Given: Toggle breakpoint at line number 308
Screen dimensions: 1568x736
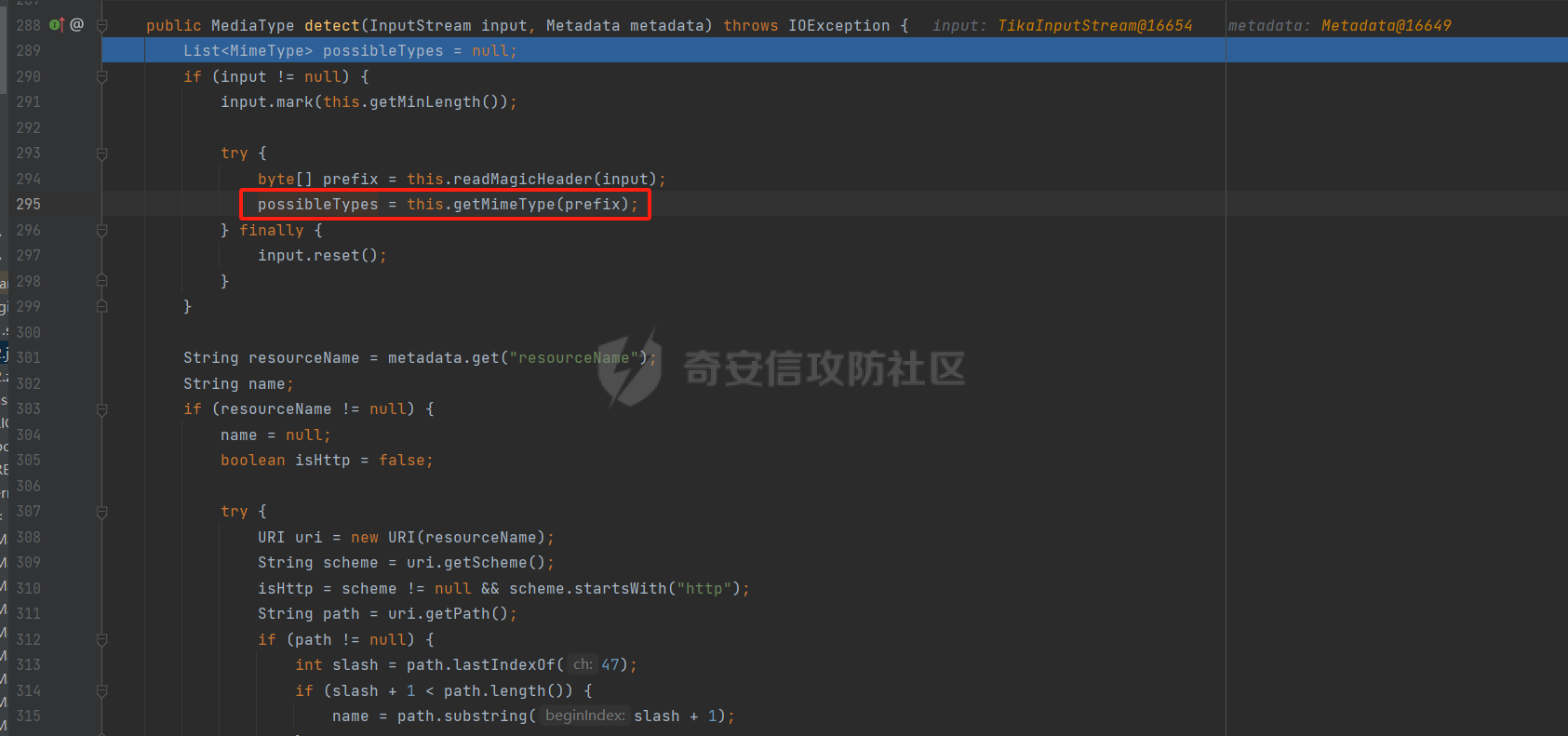Looking at the screenshot, I should click(28, 537).
